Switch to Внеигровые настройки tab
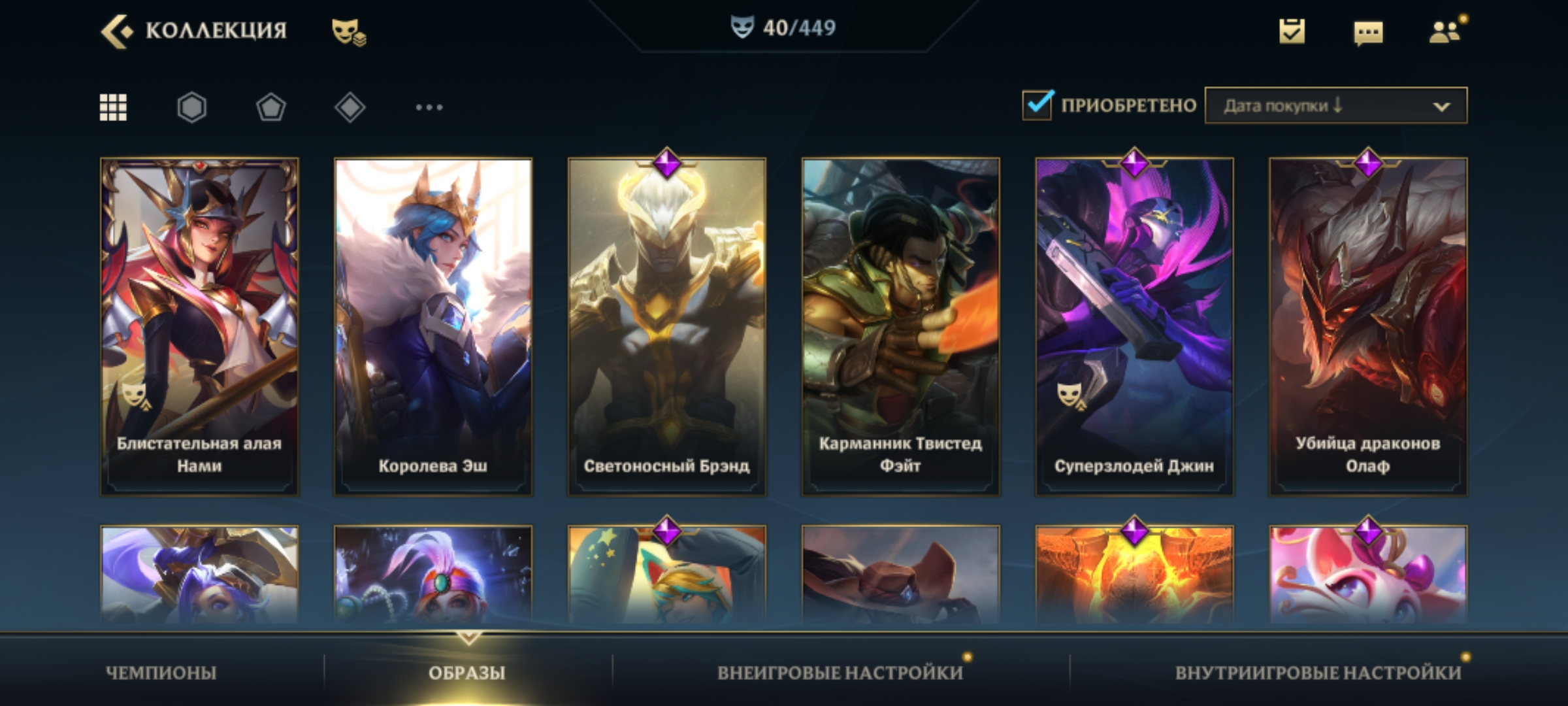The width and height of the screenshot is (1568, 706). point(840,673)
